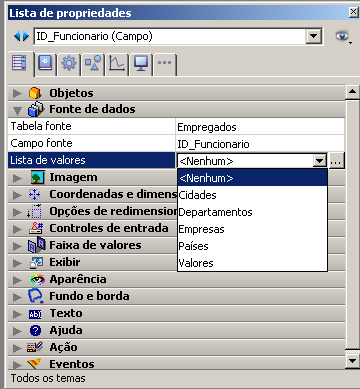Open the shapes icon tab
Image resolution: width=360 pixels, height=389 pixels.
click(x=93, y=63)
